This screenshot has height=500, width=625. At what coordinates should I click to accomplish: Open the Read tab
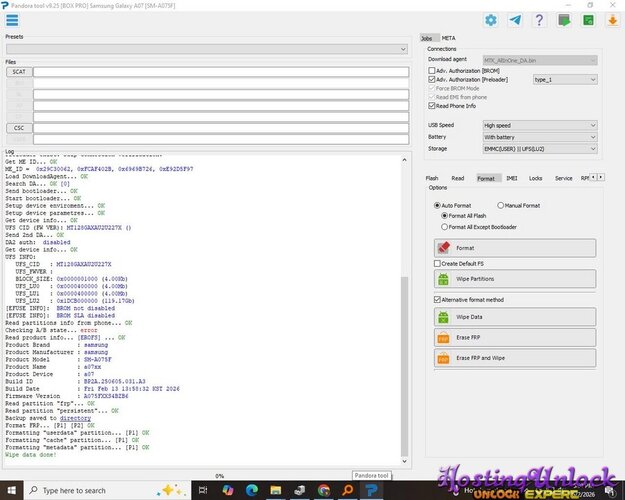point(458,178)
